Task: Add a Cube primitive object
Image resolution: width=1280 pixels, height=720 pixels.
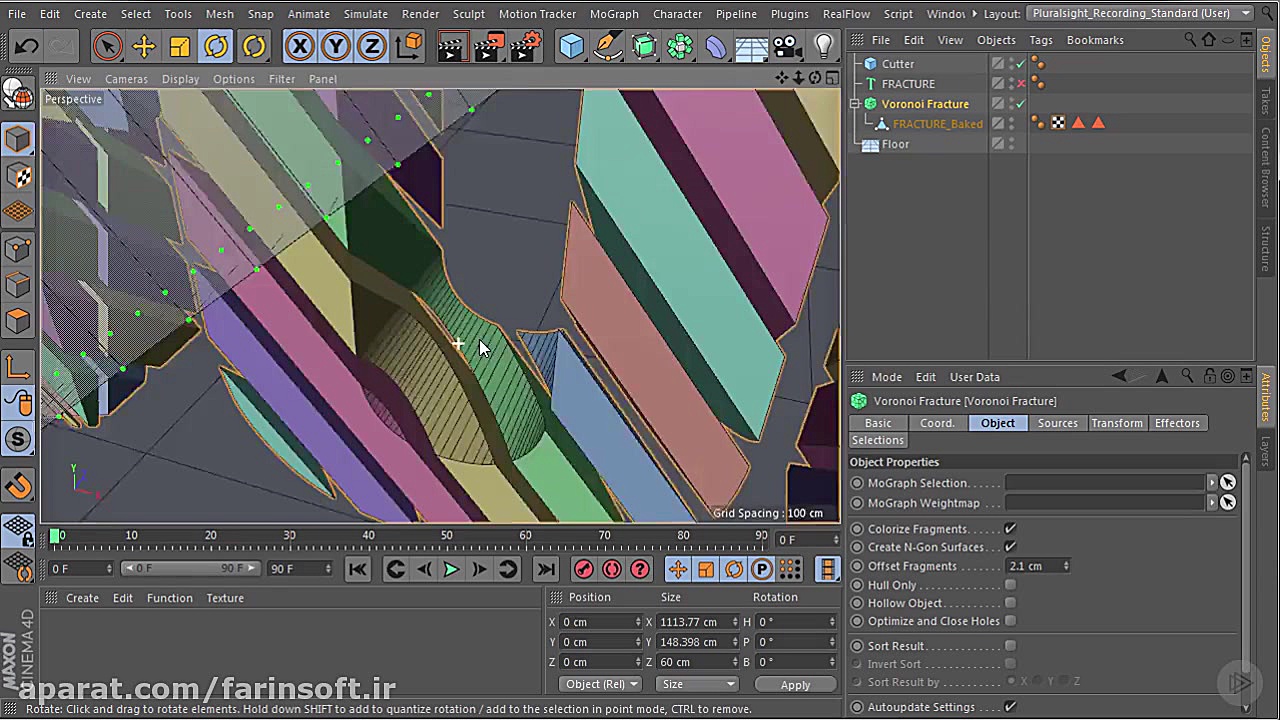Action: point(571,46)
